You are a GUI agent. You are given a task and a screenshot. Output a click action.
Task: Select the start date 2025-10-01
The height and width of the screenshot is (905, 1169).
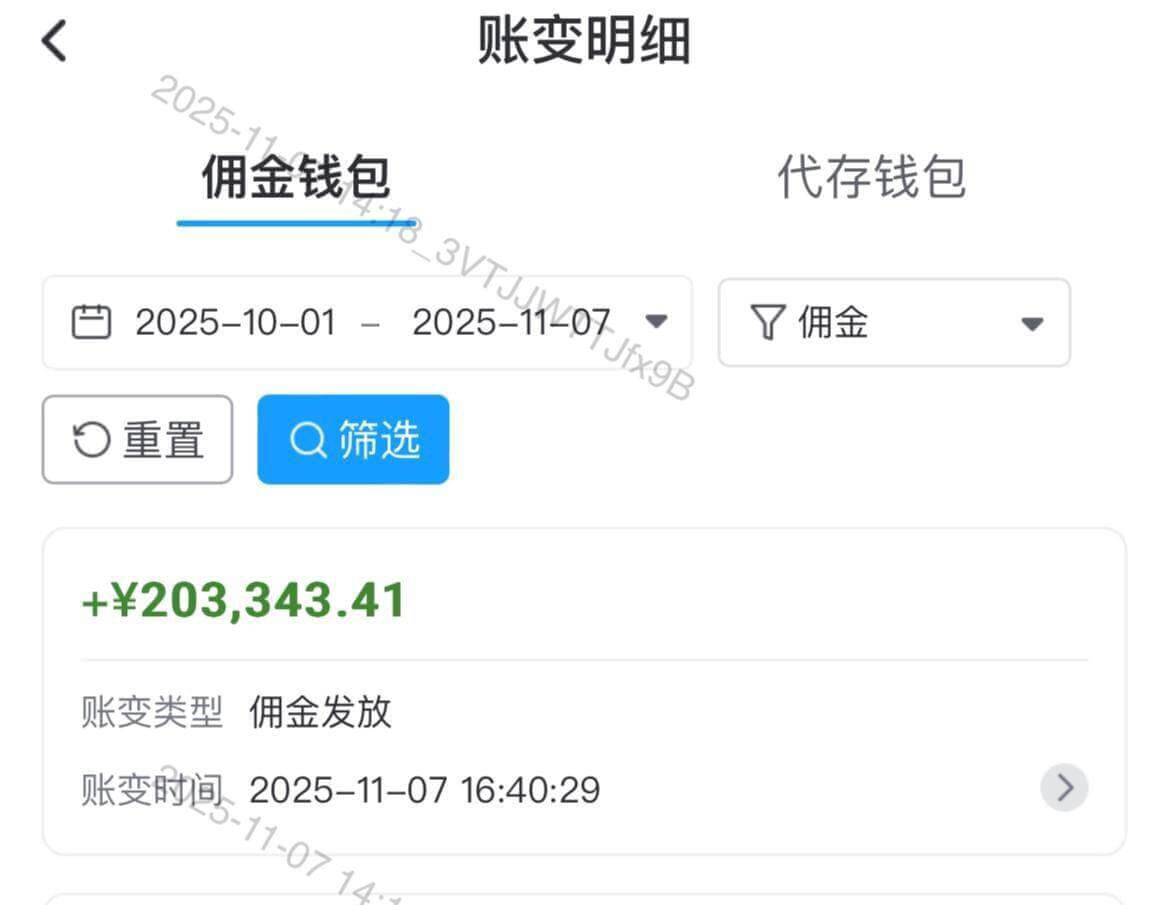point(235,320)
